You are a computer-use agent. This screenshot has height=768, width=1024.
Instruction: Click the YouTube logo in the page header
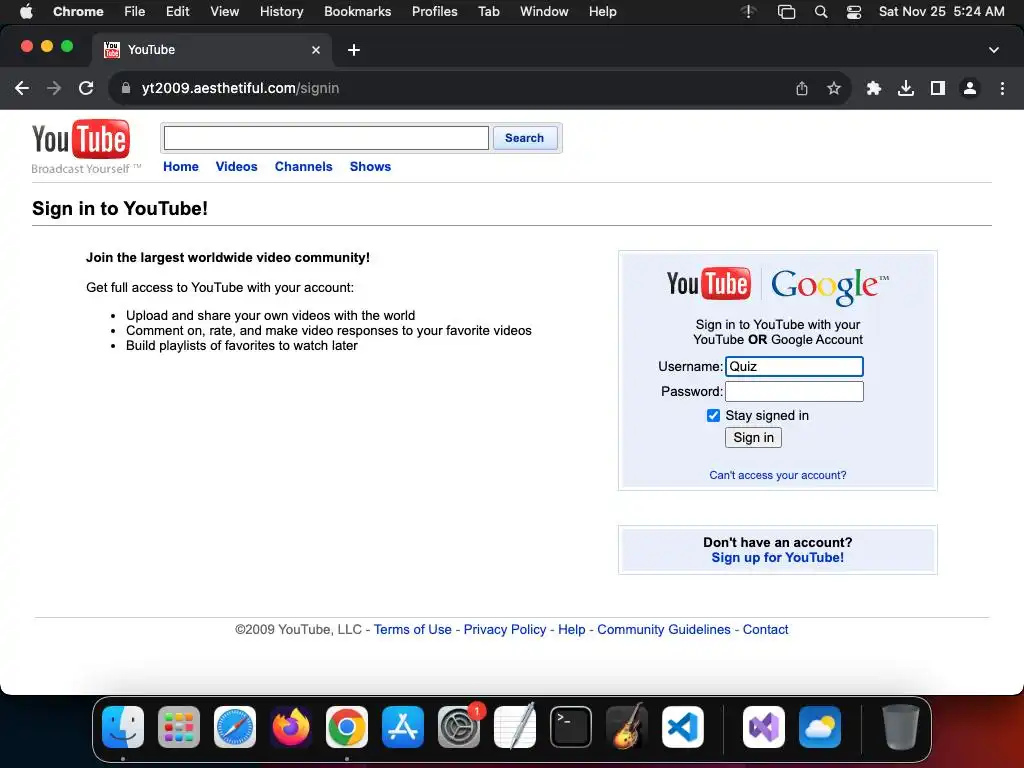pos(81,139)
